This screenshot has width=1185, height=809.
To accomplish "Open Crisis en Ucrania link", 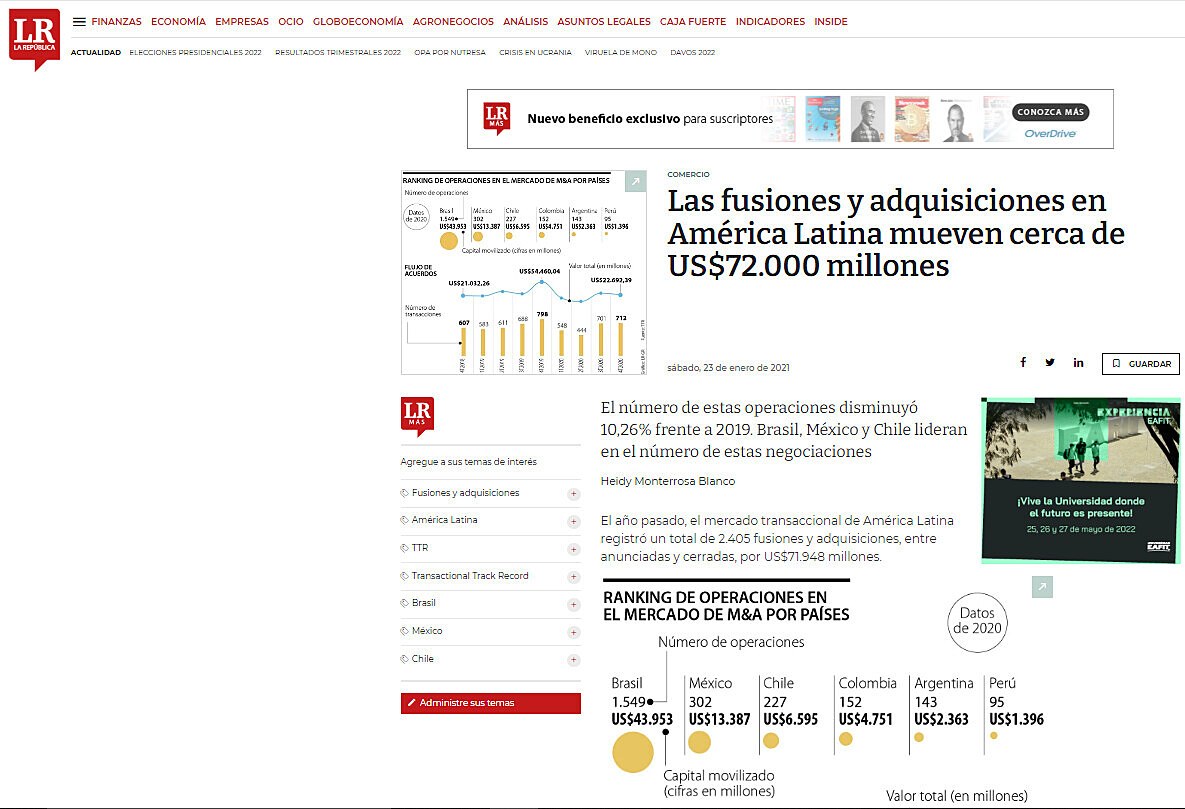I will (535, 53).
